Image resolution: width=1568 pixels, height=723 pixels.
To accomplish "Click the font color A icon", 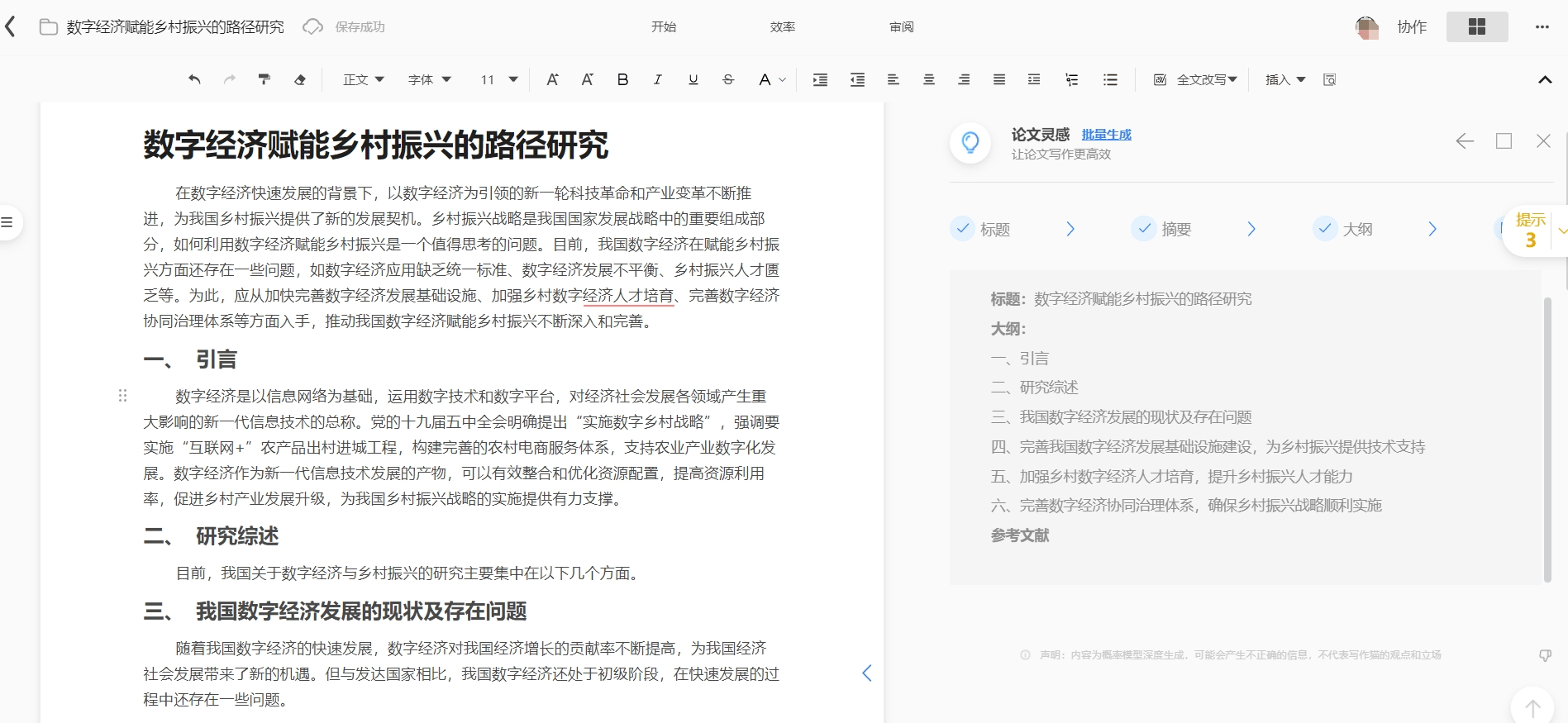I will click(x=765, y=79).
